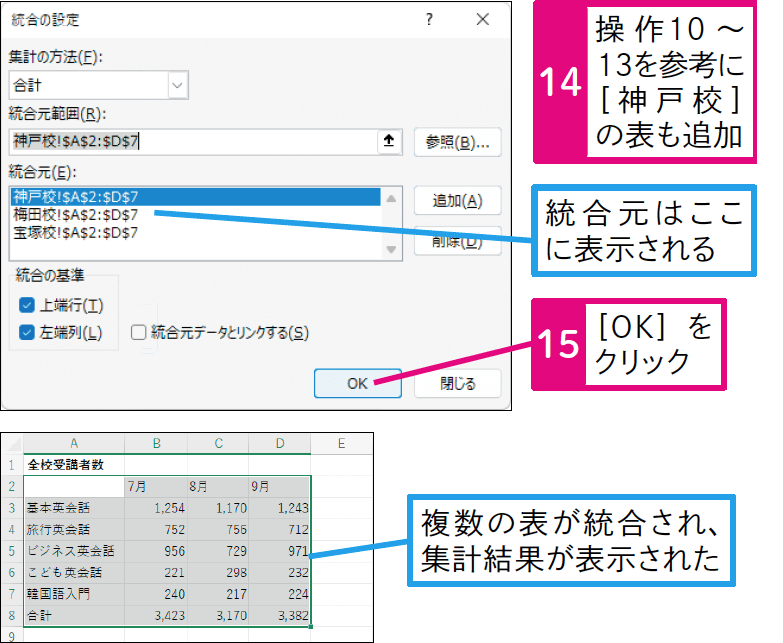Click the 7月 header cell
Screen dimensions: 783x643
coord(156,486)
